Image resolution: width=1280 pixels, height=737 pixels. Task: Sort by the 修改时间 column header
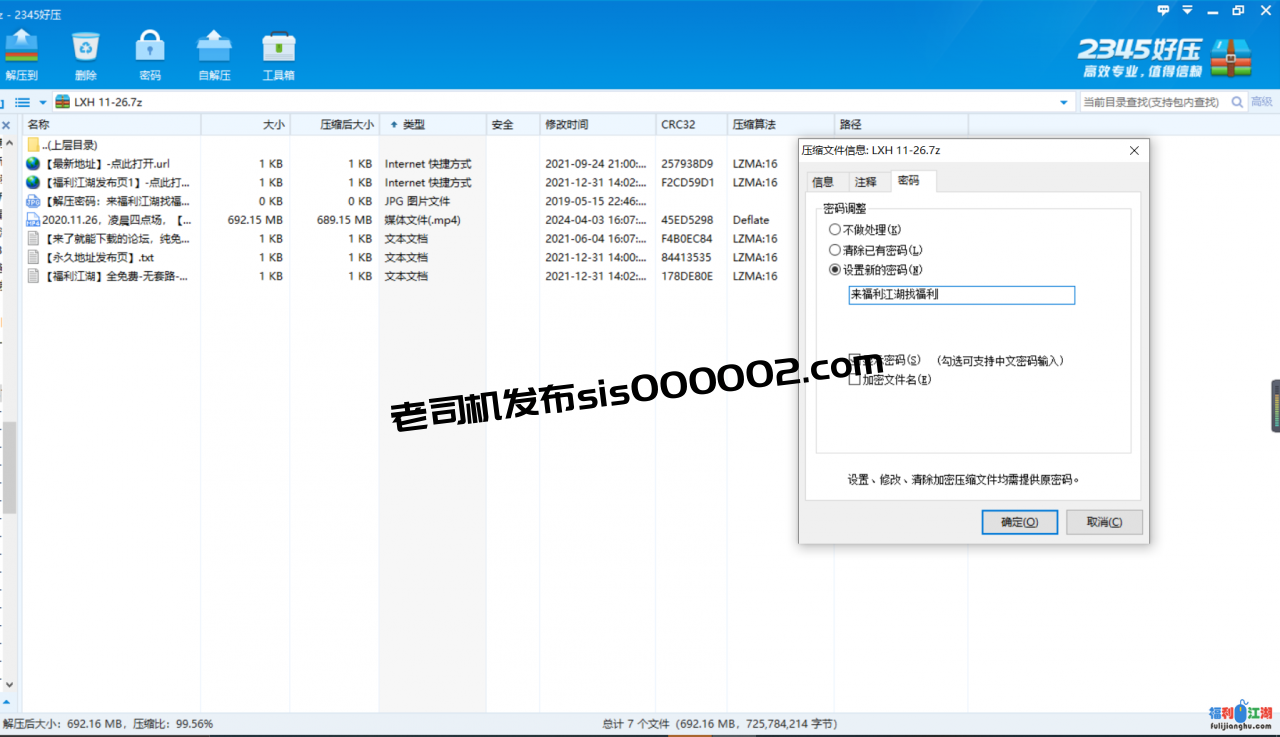[597, 125]
